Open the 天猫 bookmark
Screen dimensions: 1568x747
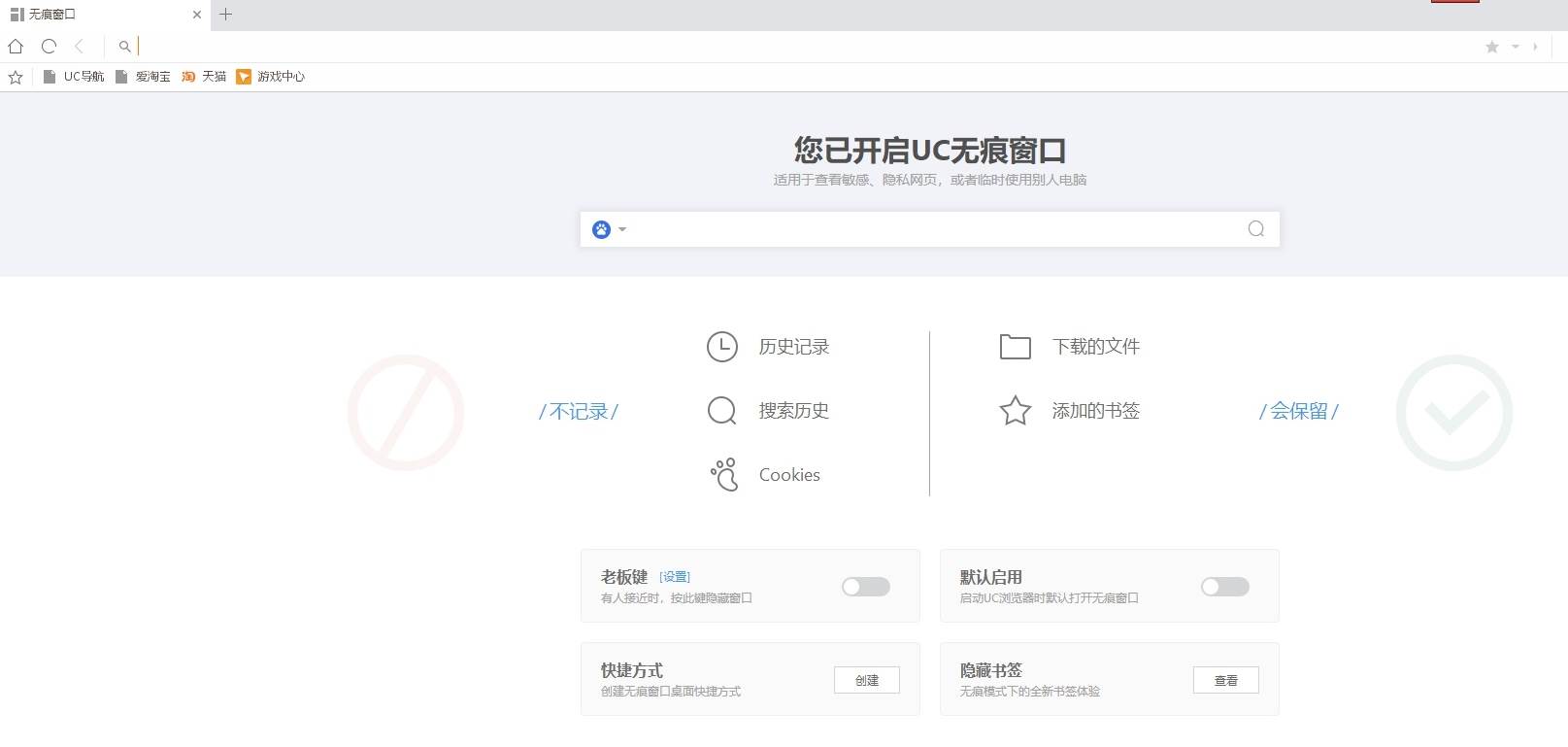click(x=204, y=77)
